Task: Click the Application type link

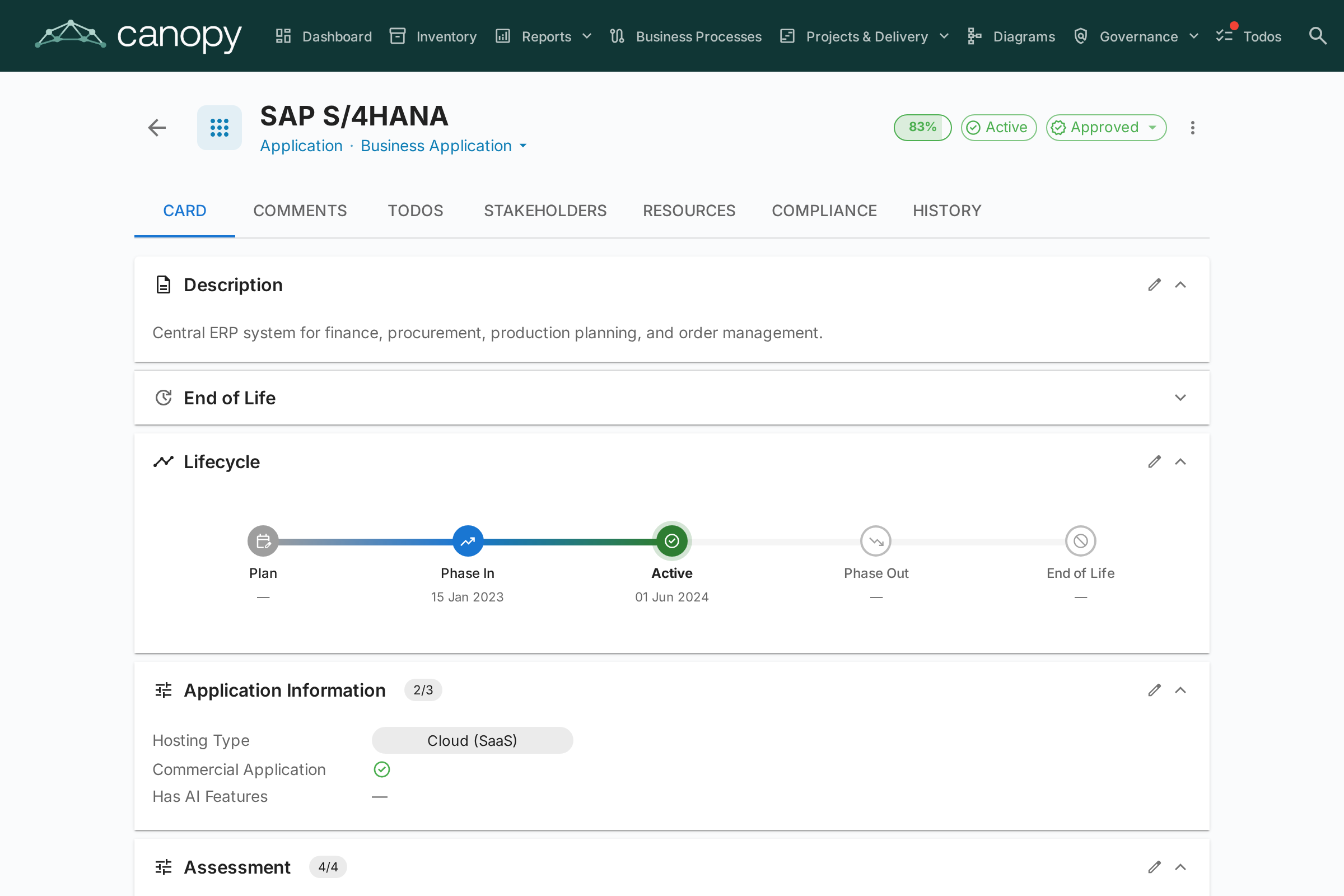Action: point(301,146)
